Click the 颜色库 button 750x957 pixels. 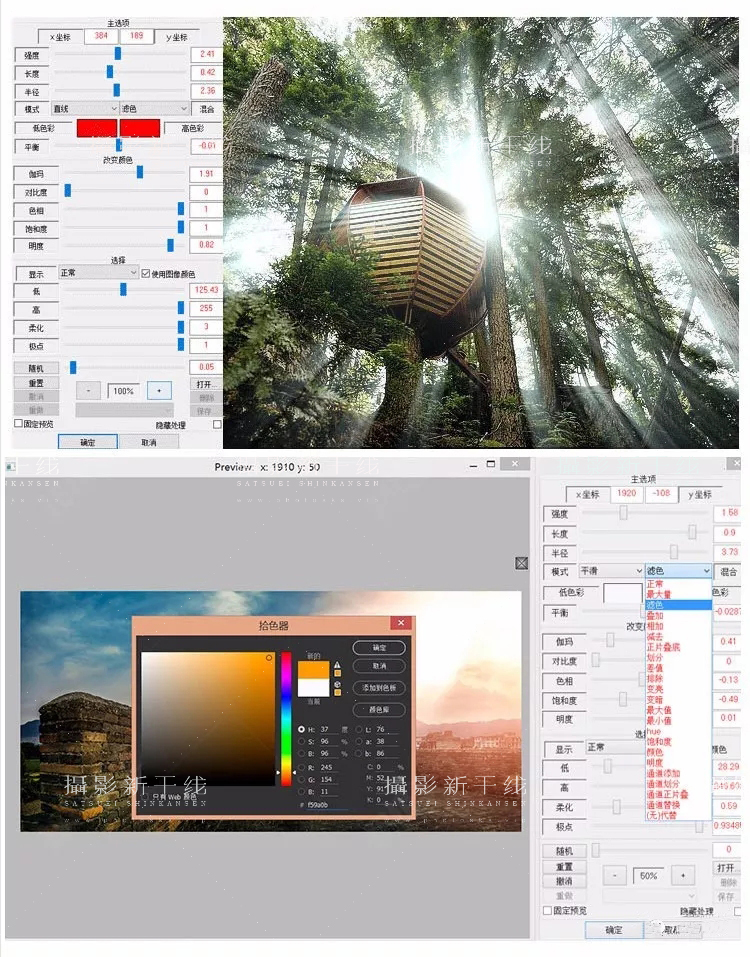[379, 710]
